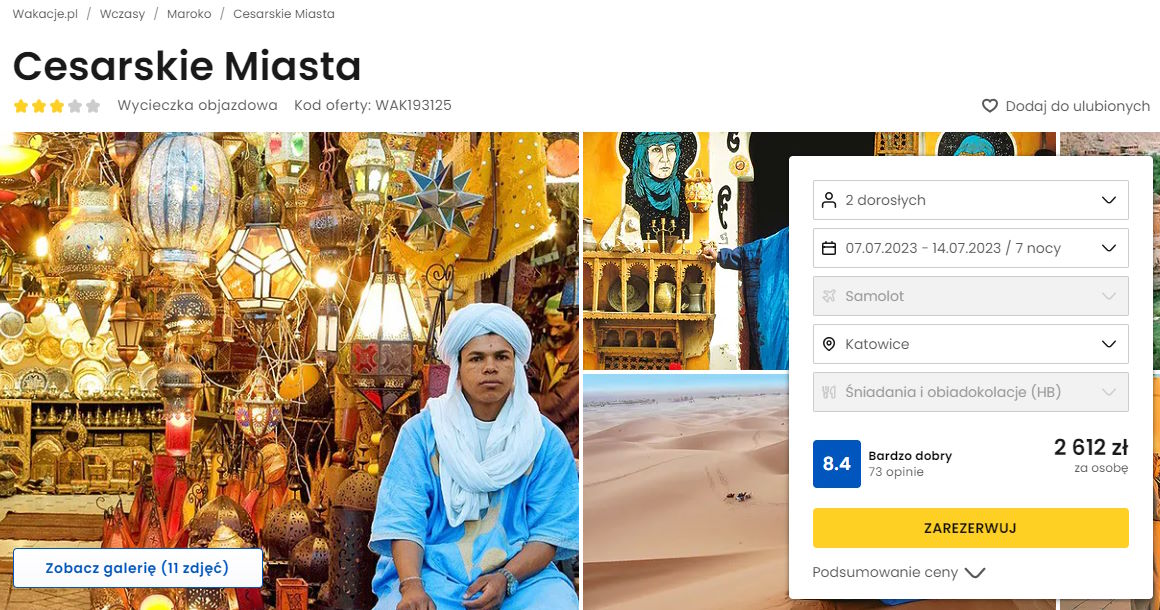The height and width of the screenshot is (610, 1160).
Task: Click the calendar icon in date field
Action: (x=829, y=248)
